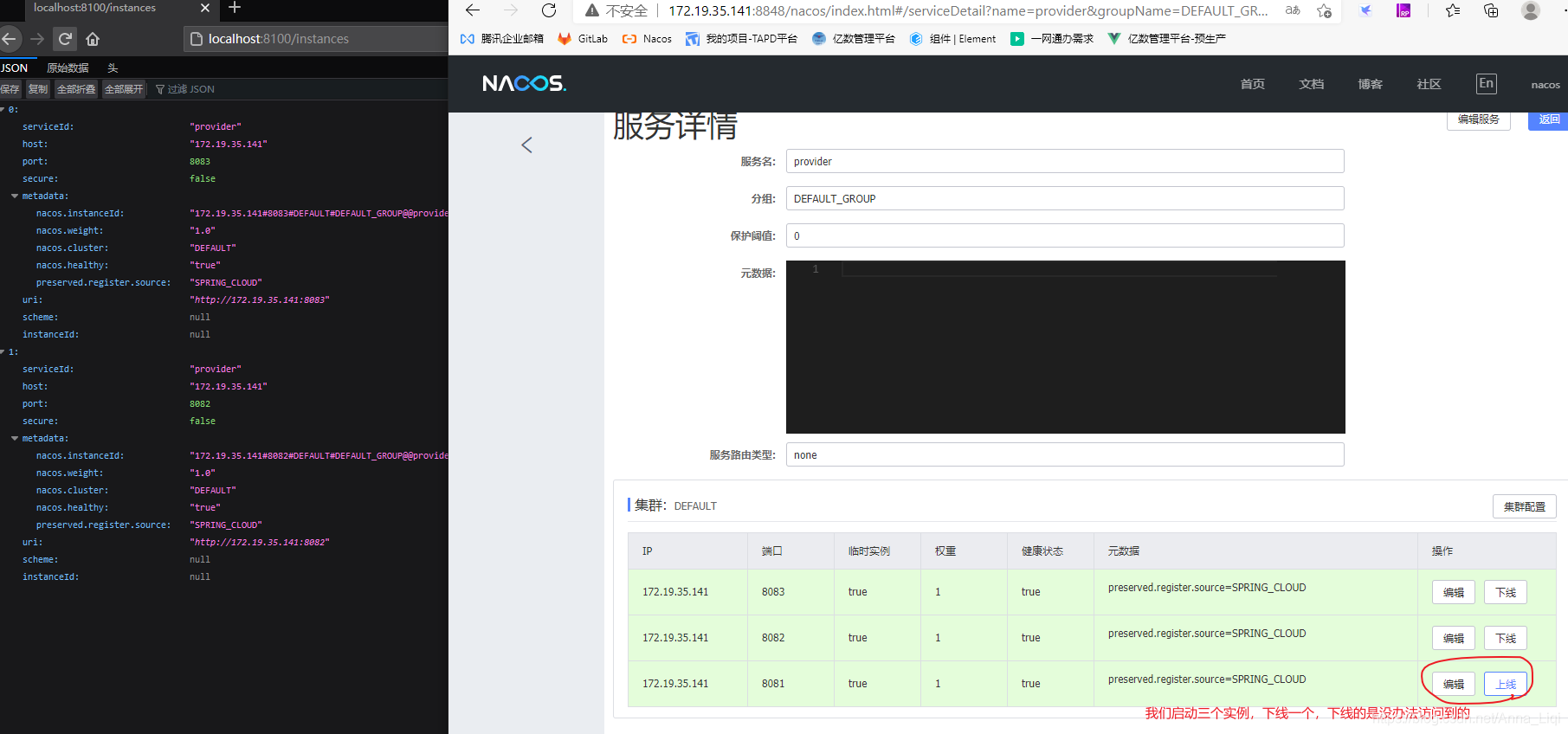Switch to the 原始数据 raw data tab
1568x734 pixels.
tap(68, 68)
